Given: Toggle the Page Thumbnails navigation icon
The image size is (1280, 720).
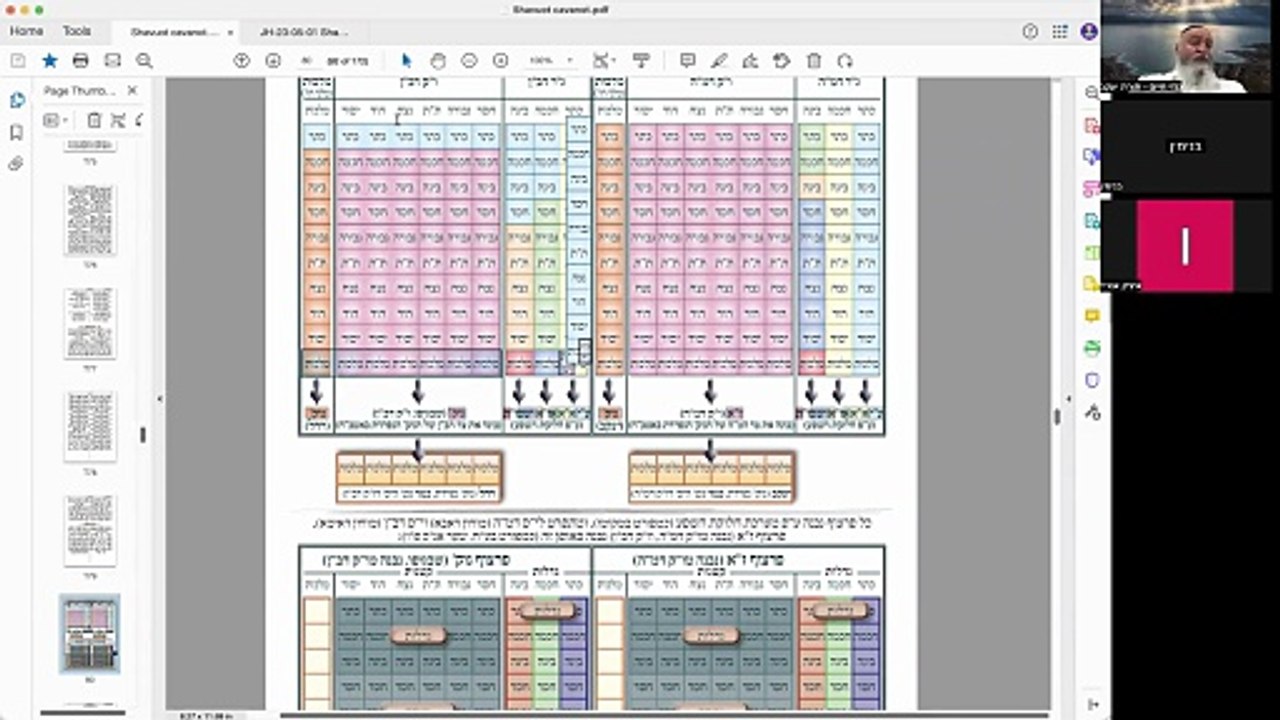Looking at the screenshot, I should (x=16, y=100).
